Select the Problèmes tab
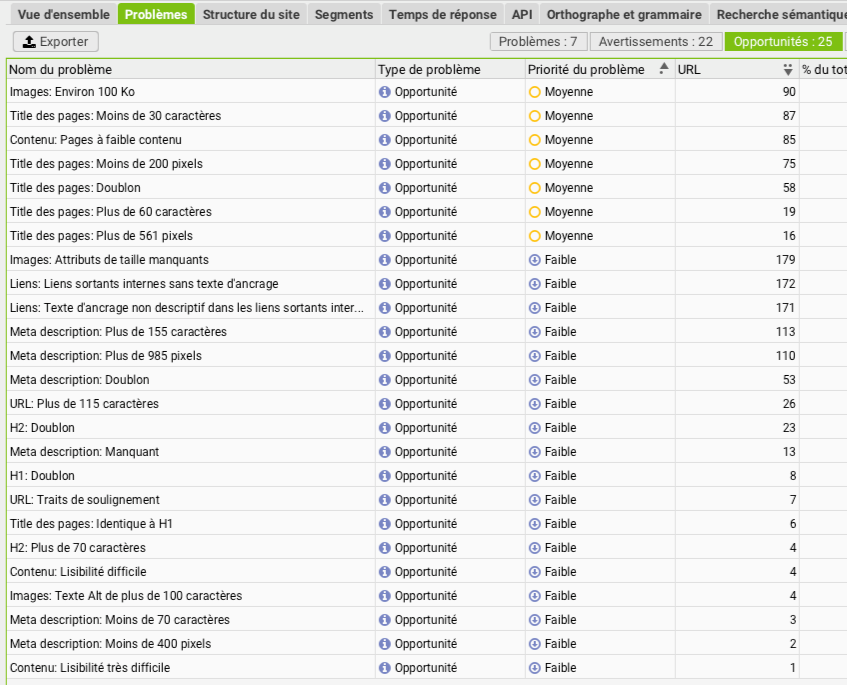 coord(156,14)
